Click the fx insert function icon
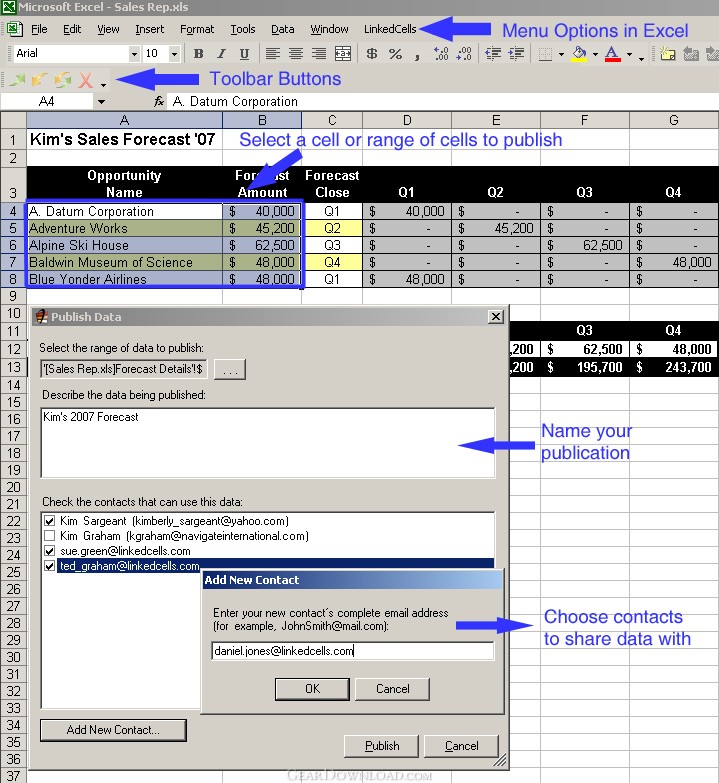 [x=159, y=101]
